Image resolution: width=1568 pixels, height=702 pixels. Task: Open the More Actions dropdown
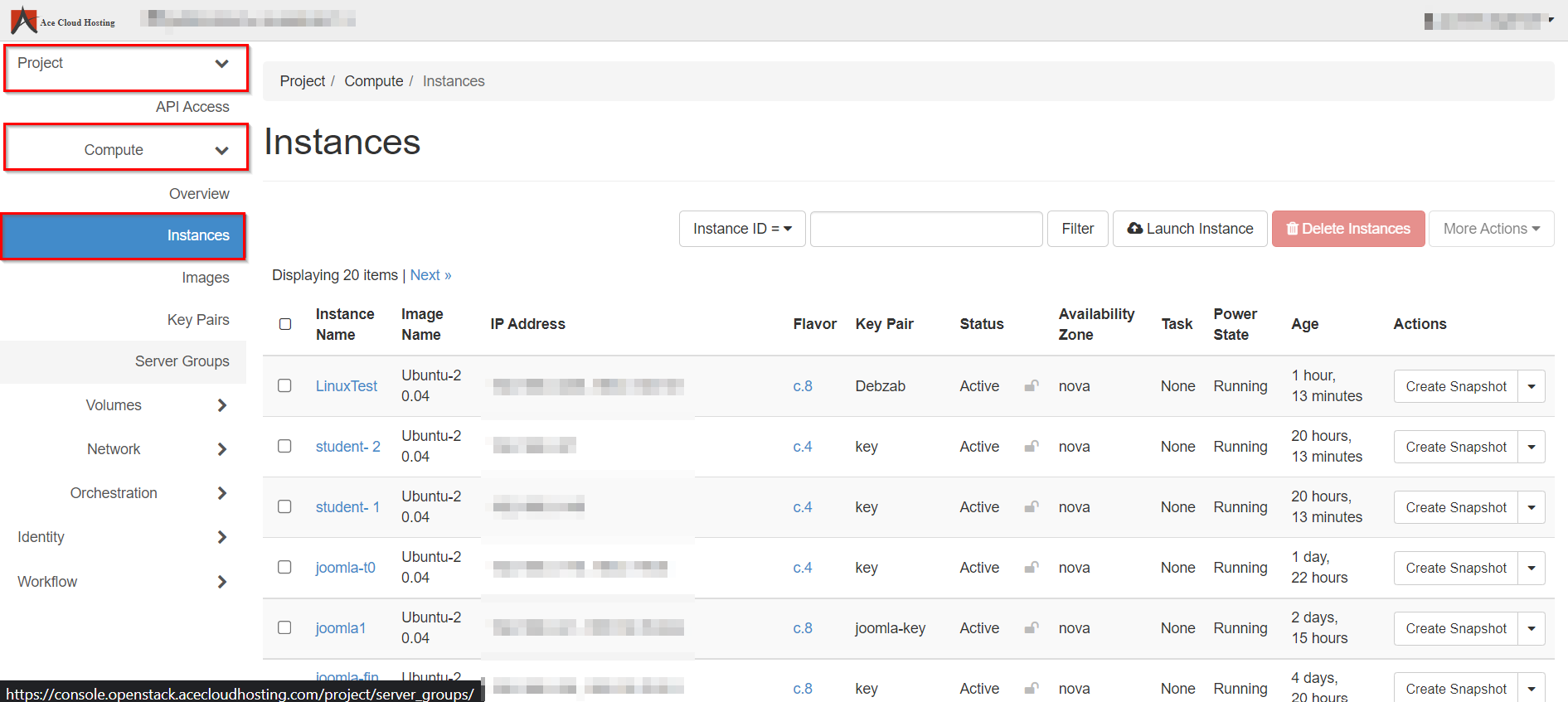tap(1490, 229)
